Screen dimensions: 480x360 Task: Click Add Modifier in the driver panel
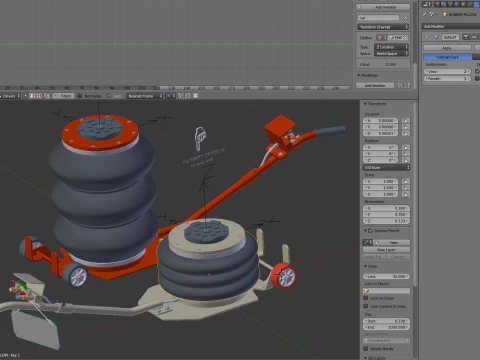(x=375, y=85)
